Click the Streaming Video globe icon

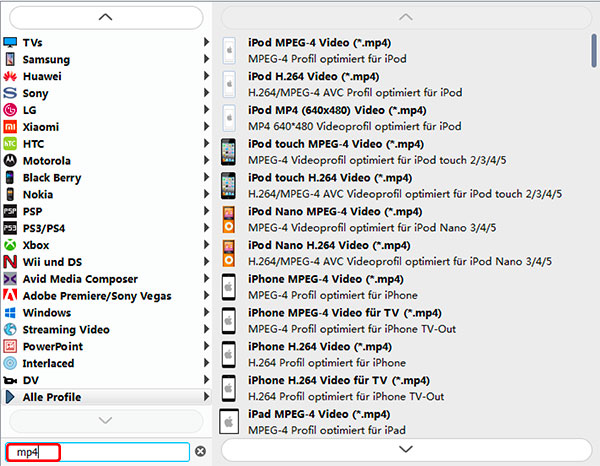pyautogui.click(x=10, y=329)
